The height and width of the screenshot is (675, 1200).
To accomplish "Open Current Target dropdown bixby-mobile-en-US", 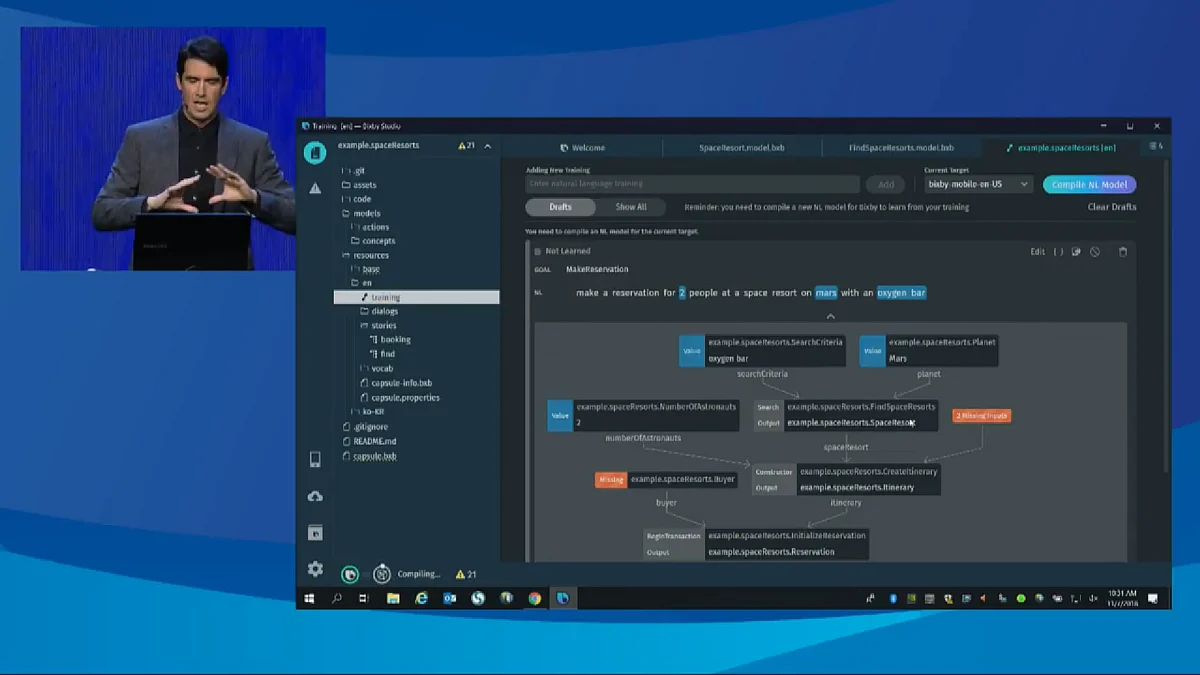I will point(978,184).
